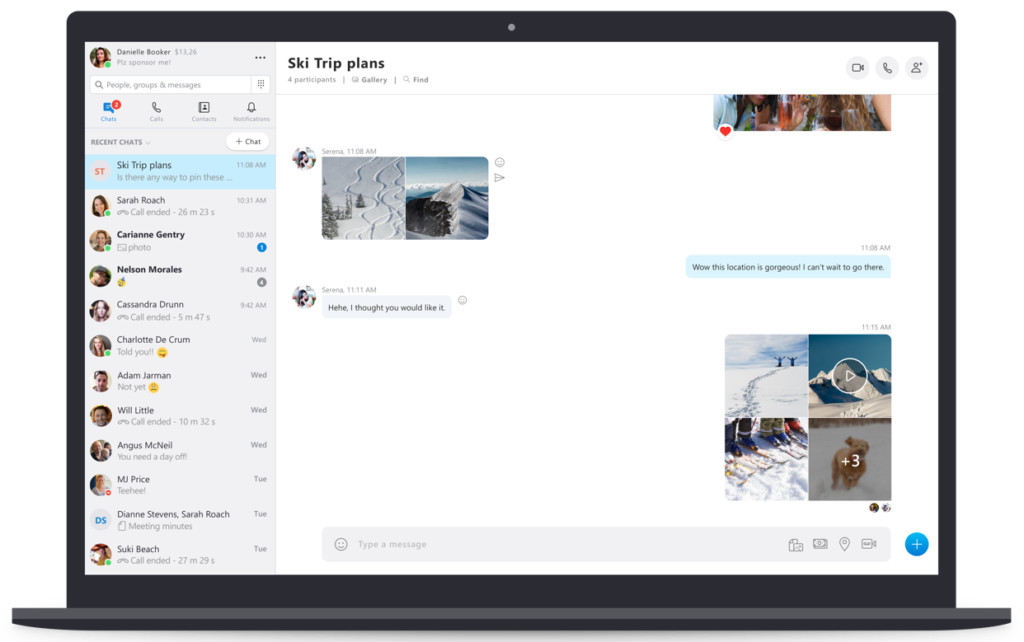Click the + Chat button

(247, 142)
